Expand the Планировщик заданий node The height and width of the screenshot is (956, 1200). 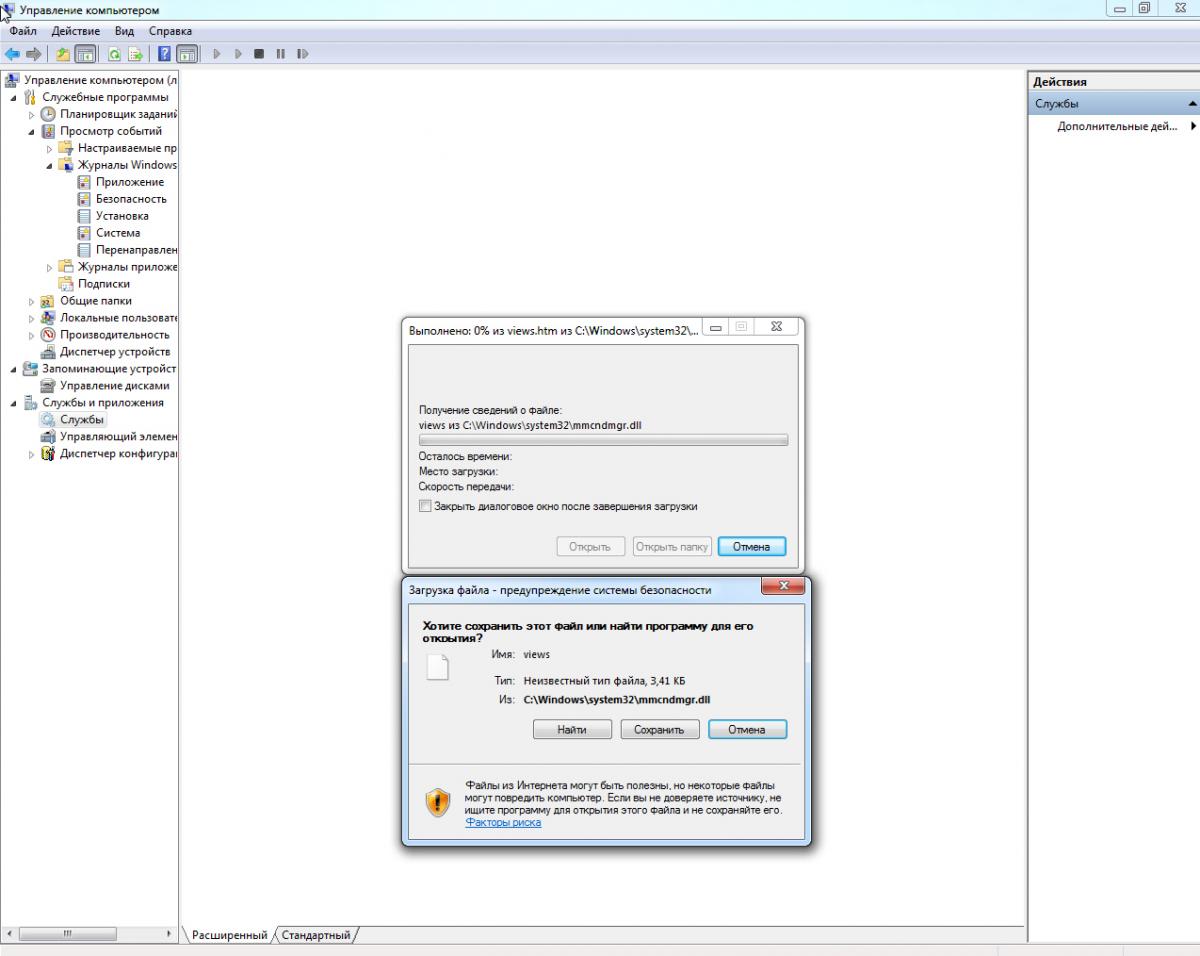tap(31, 115)
